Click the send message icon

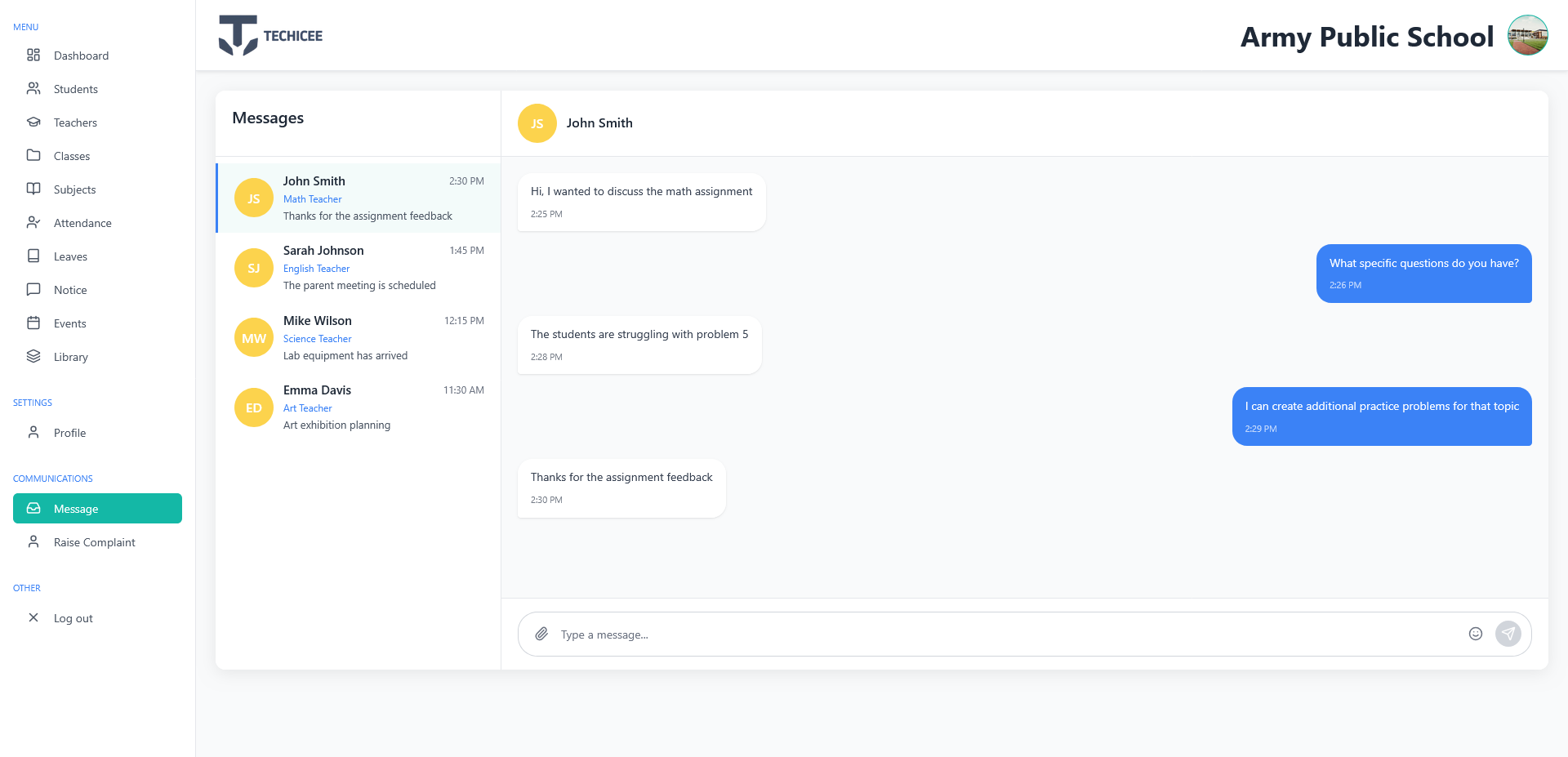[x=1508, y=634]
